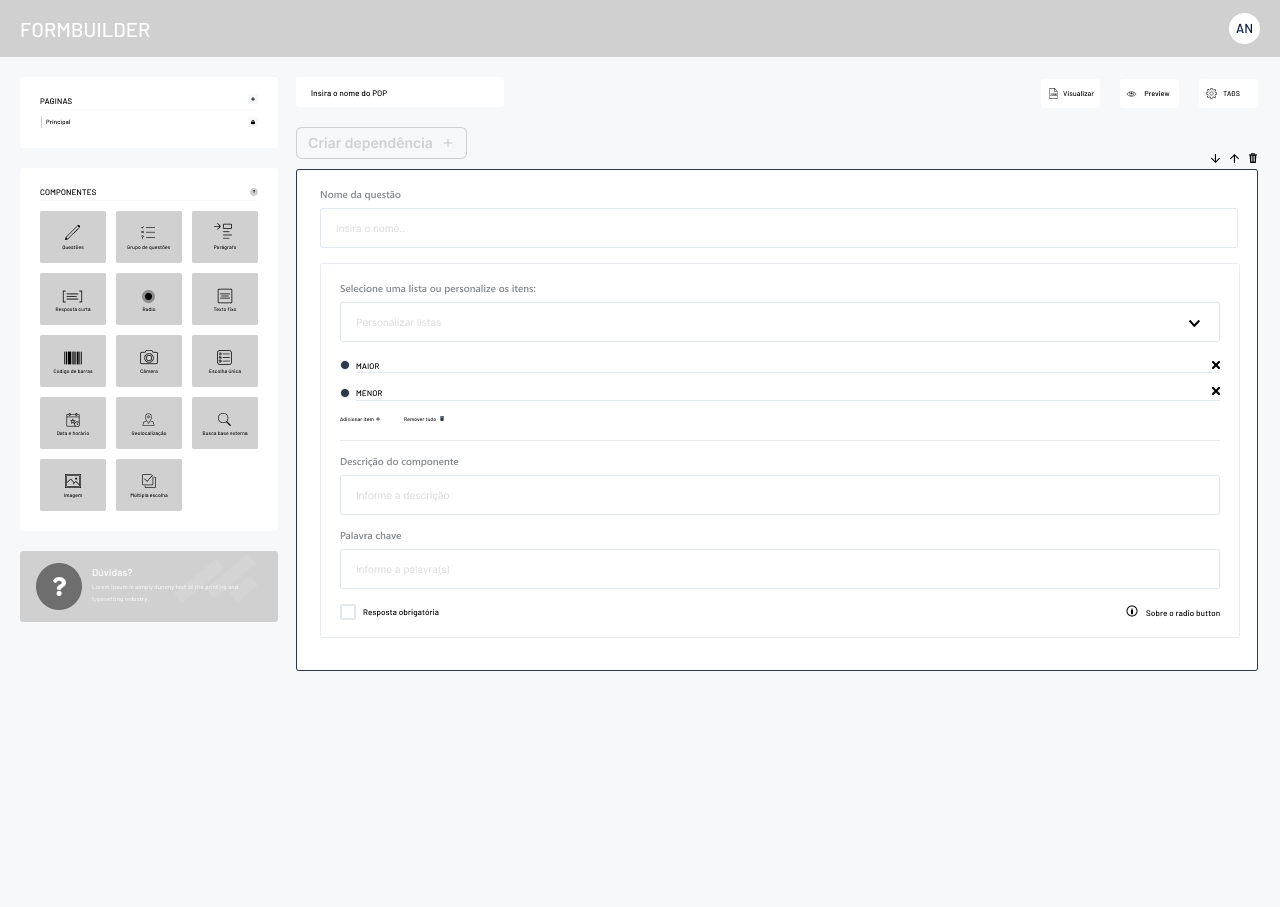Add the Radio component

[x=149, y=299]
